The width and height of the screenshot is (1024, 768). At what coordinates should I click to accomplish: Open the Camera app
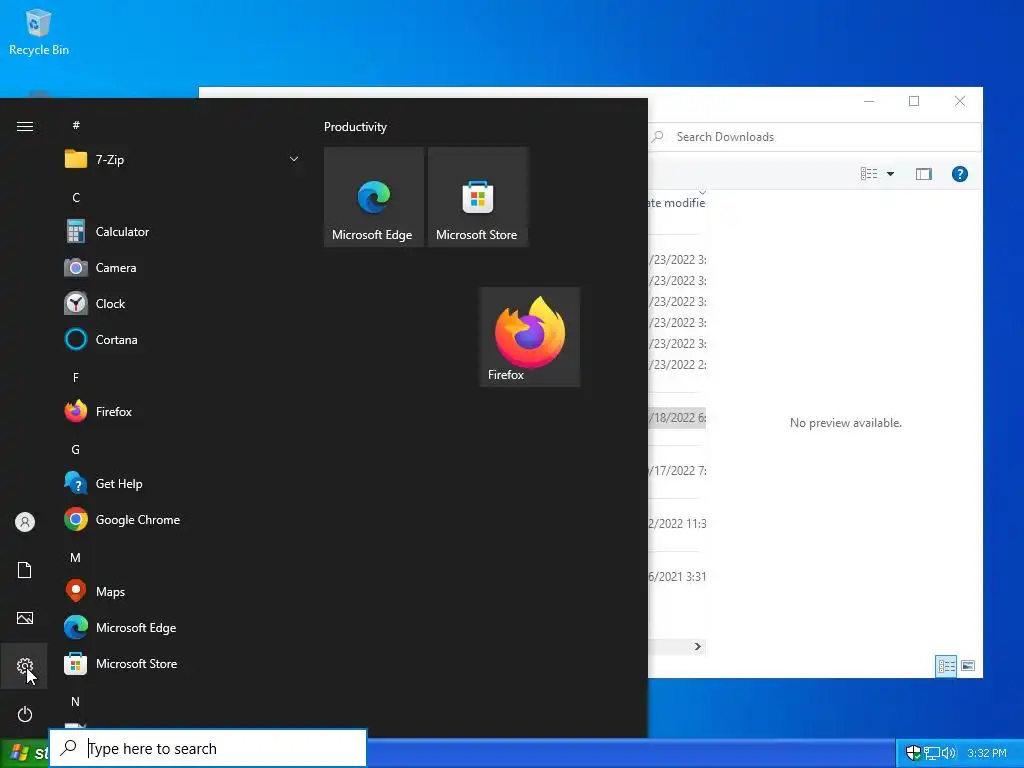182,268
